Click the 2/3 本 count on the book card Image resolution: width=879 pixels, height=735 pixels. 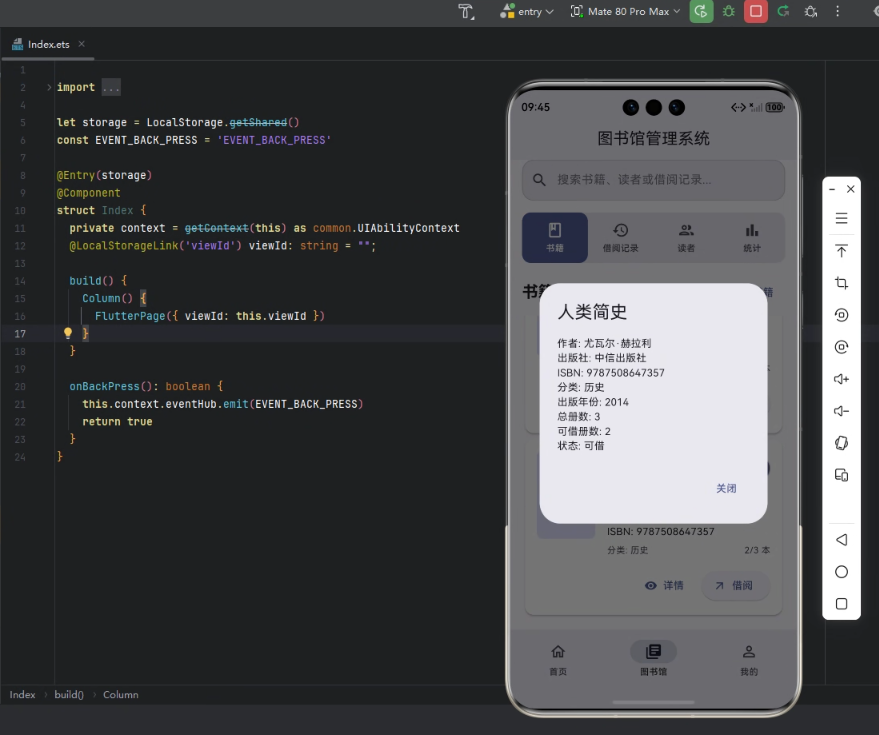click(x=757, y=551)
